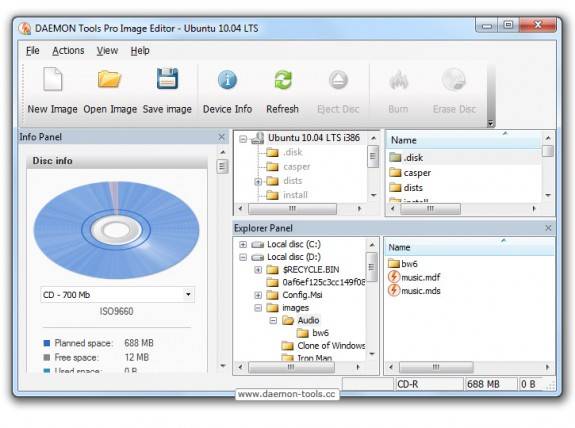This screenshot has height=428, width=575.
Task: Click the DAEMON Tools title bar app icon
Action: click(25, 28)
